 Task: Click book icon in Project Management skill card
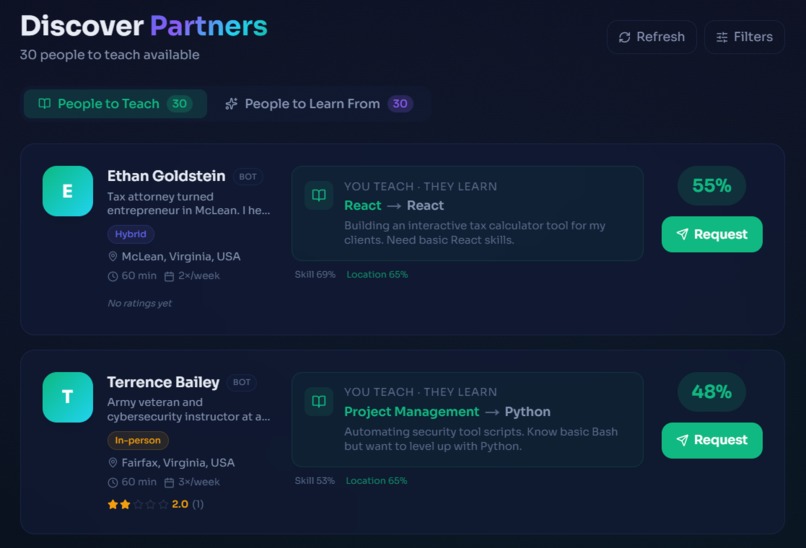[x=319, y=401]
